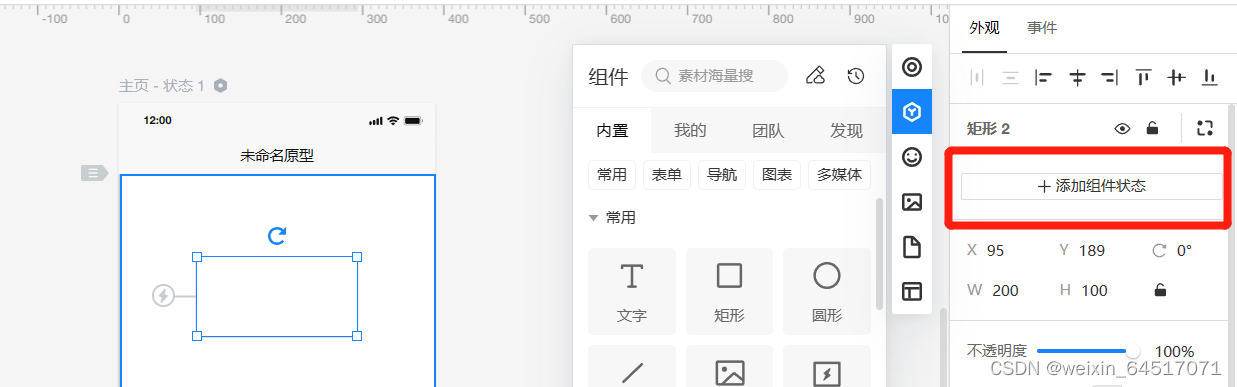Switch to the 内置 tab
This screenshot has height=387, width=1237.
point(612,130)
